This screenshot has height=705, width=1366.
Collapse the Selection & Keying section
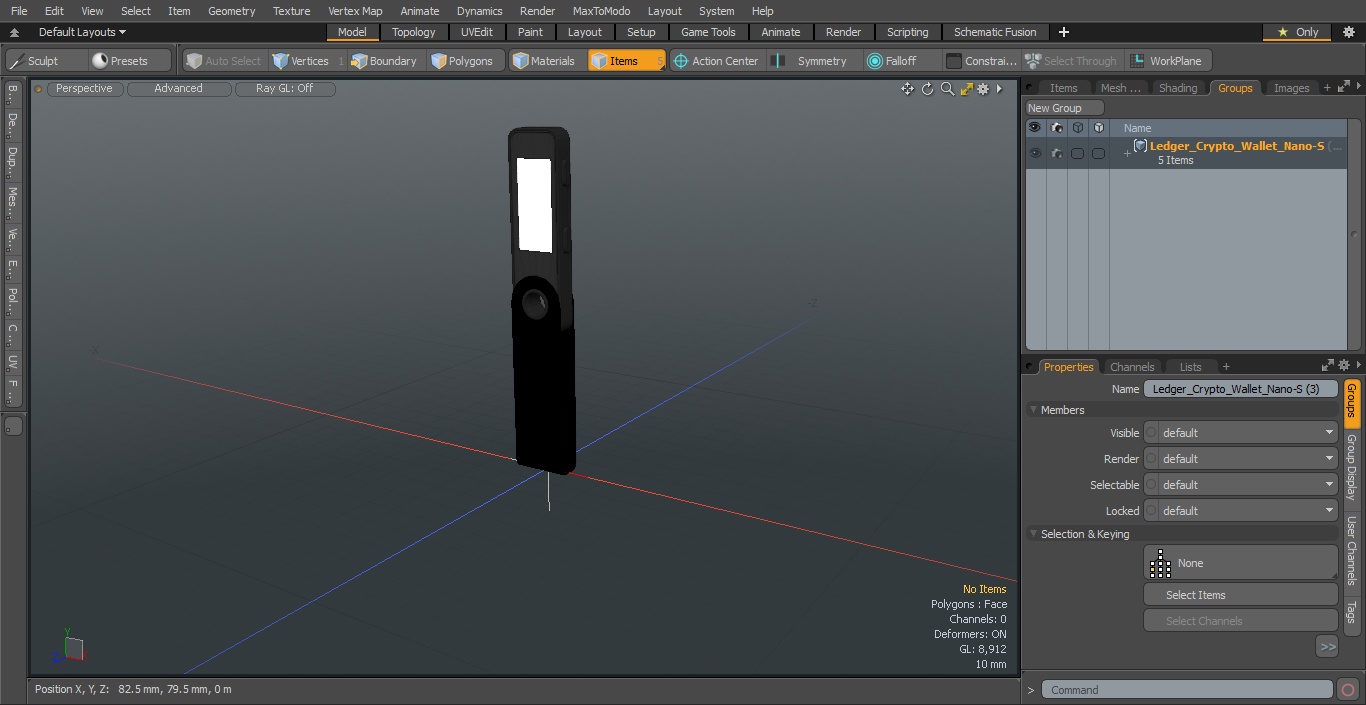[x=1033, y=534]
